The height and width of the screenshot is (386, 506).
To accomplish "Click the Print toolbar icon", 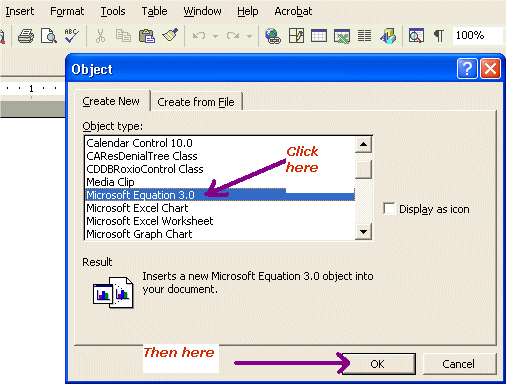I will pyautogui.click(x=26, y=36).
